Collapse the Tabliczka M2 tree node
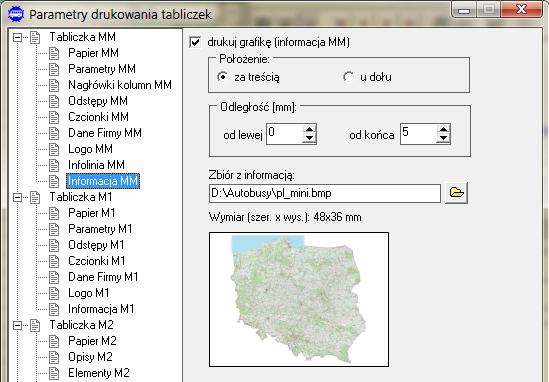This screenshot has width=549, height=382. click(x=17, y=326)
